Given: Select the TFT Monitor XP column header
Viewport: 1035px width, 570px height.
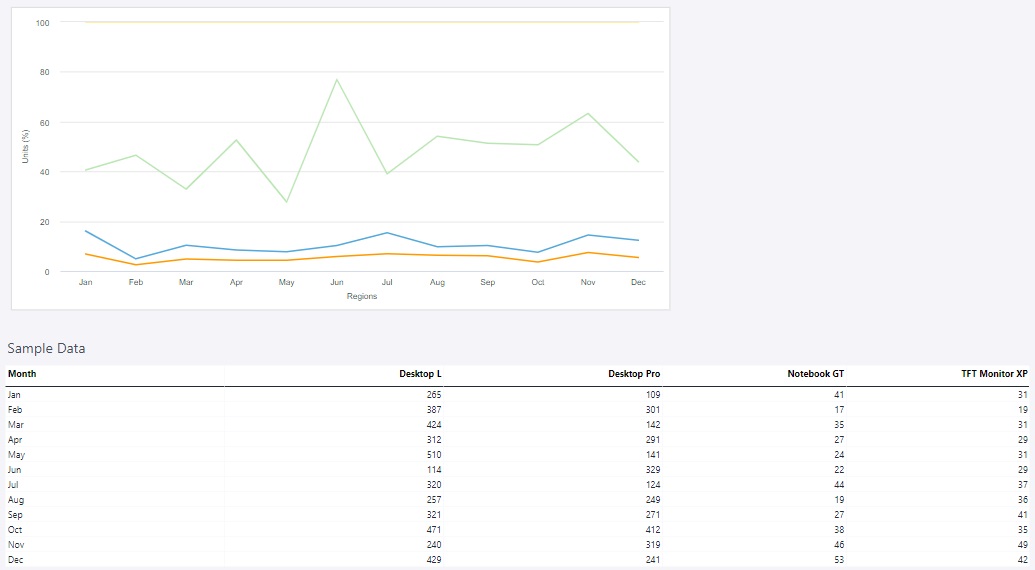Looking at the screenshot, I should pos(994,374).
